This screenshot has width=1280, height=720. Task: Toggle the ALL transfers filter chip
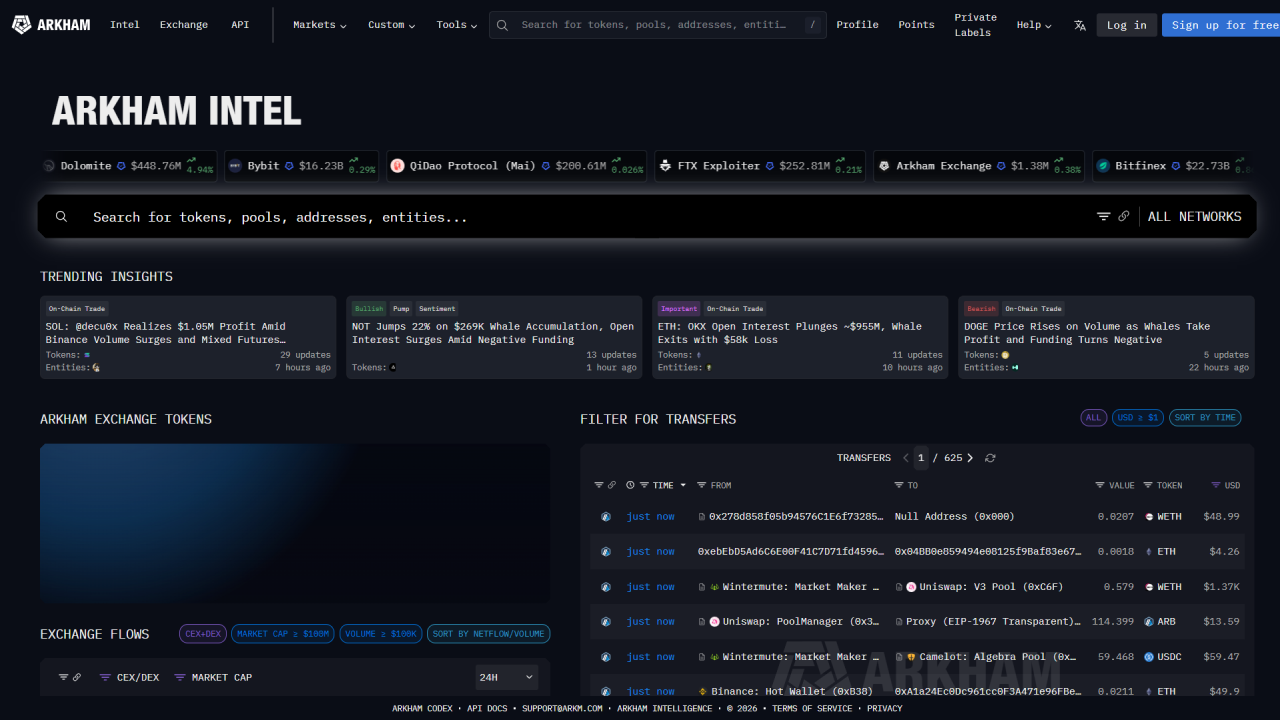point(1094,418)
